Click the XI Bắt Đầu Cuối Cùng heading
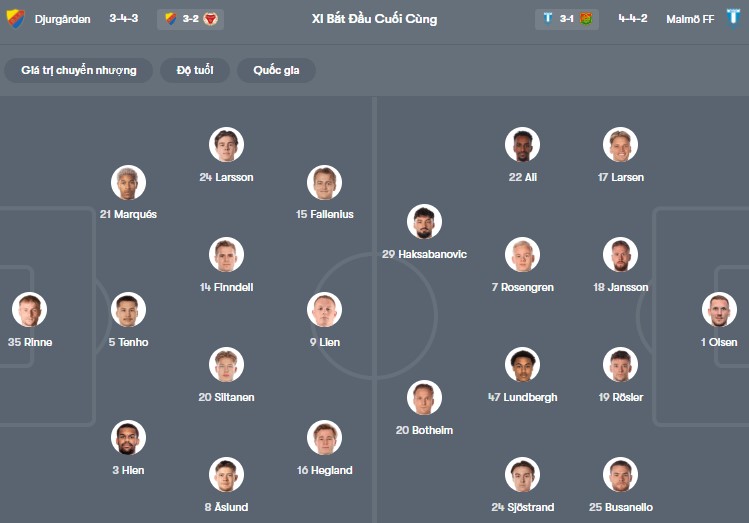The height and width of the screenshot is (523, 749). click(374, 19)
